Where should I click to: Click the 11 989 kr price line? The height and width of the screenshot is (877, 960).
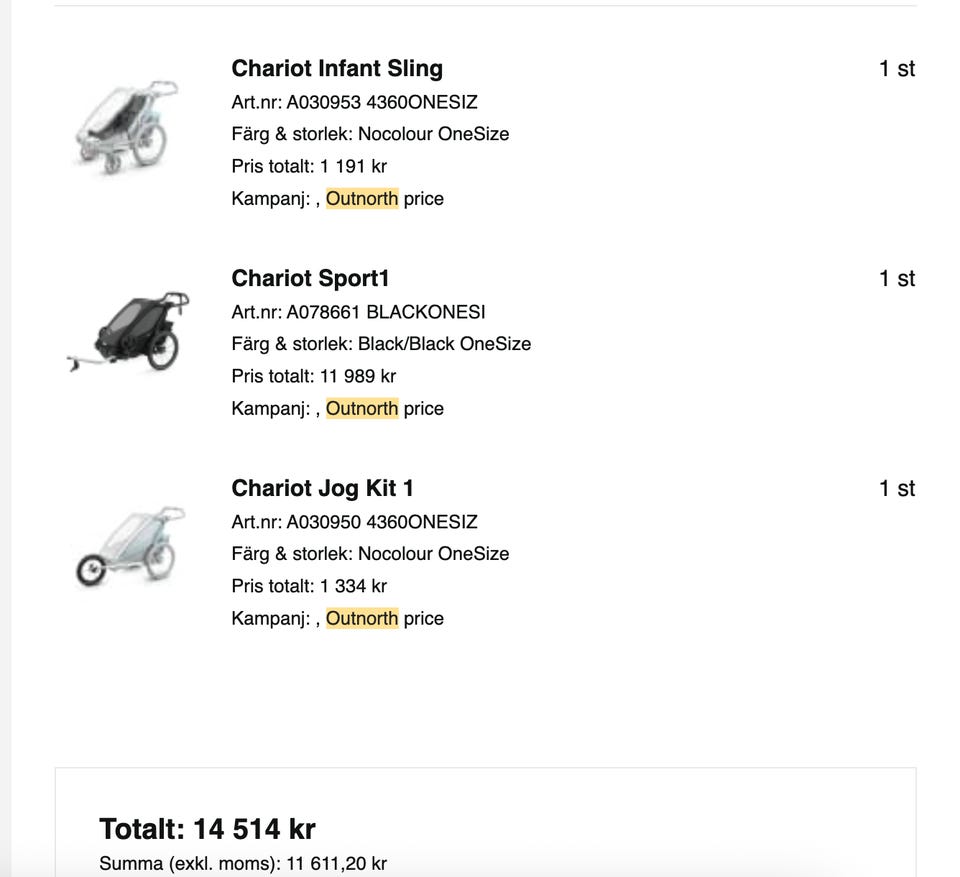point(313,376)
